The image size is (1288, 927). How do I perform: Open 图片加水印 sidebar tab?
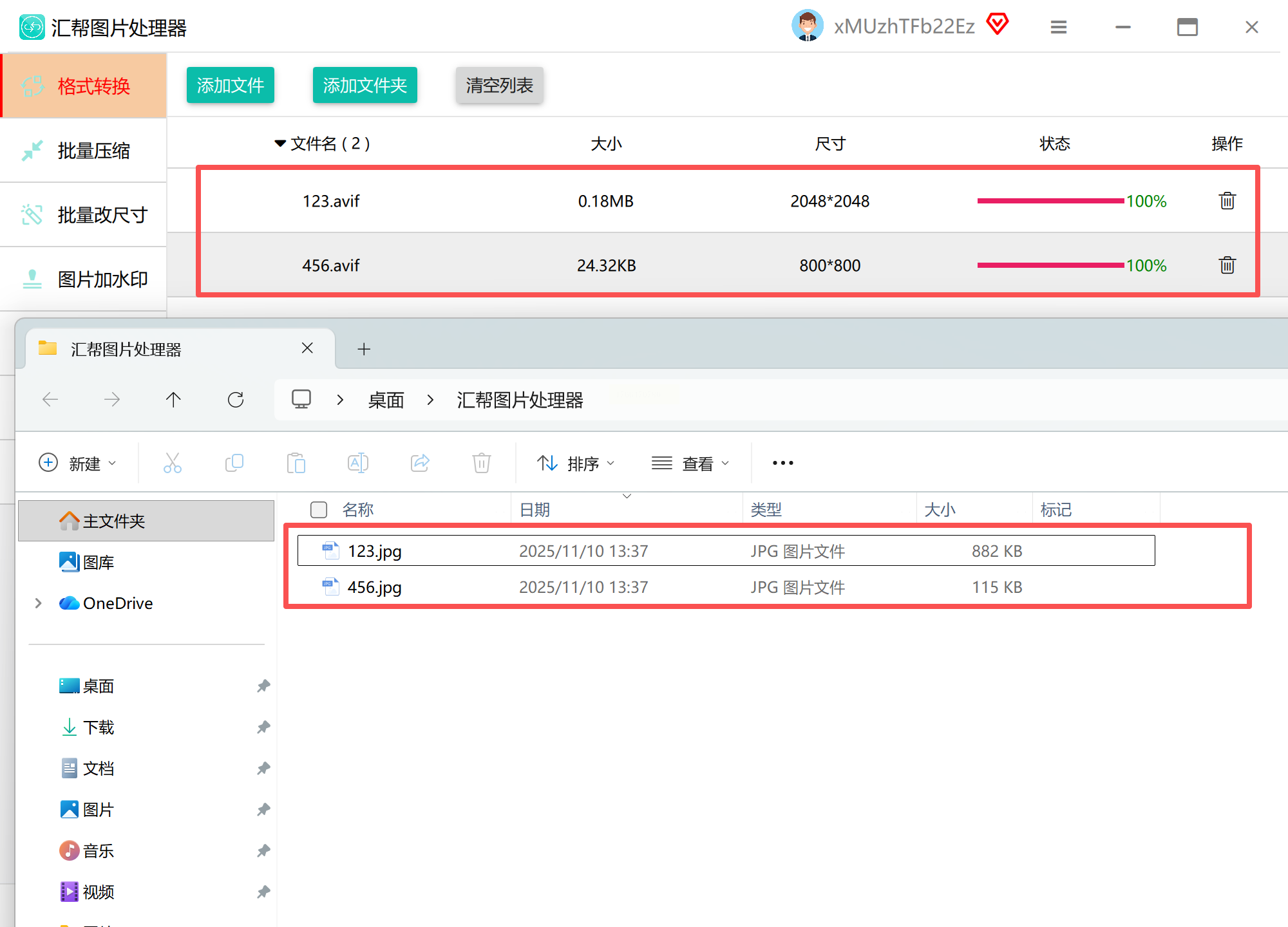pyautogui.click(x=84, y=279)
